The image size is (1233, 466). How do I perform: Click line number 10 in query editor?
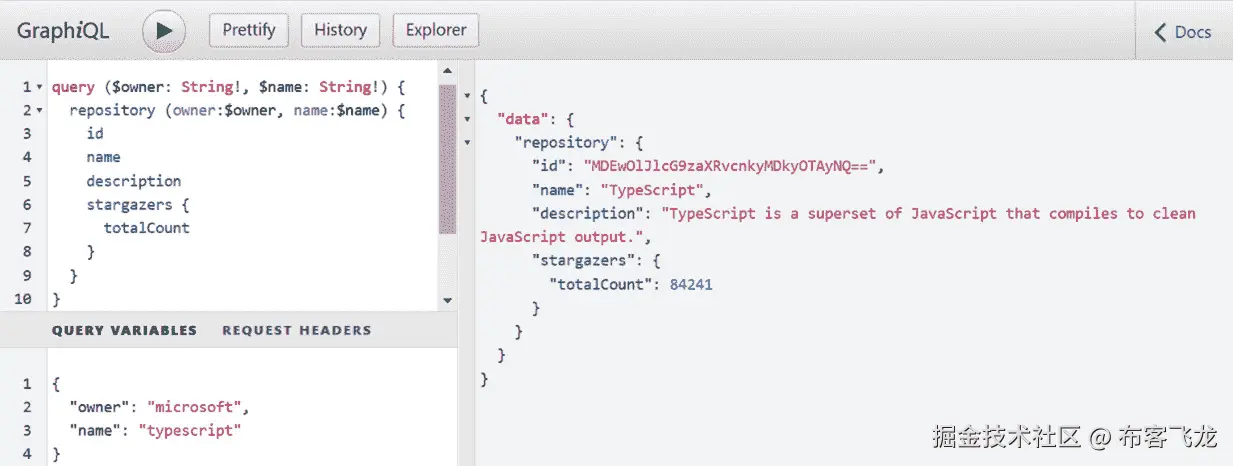click(x=23, y=299)
